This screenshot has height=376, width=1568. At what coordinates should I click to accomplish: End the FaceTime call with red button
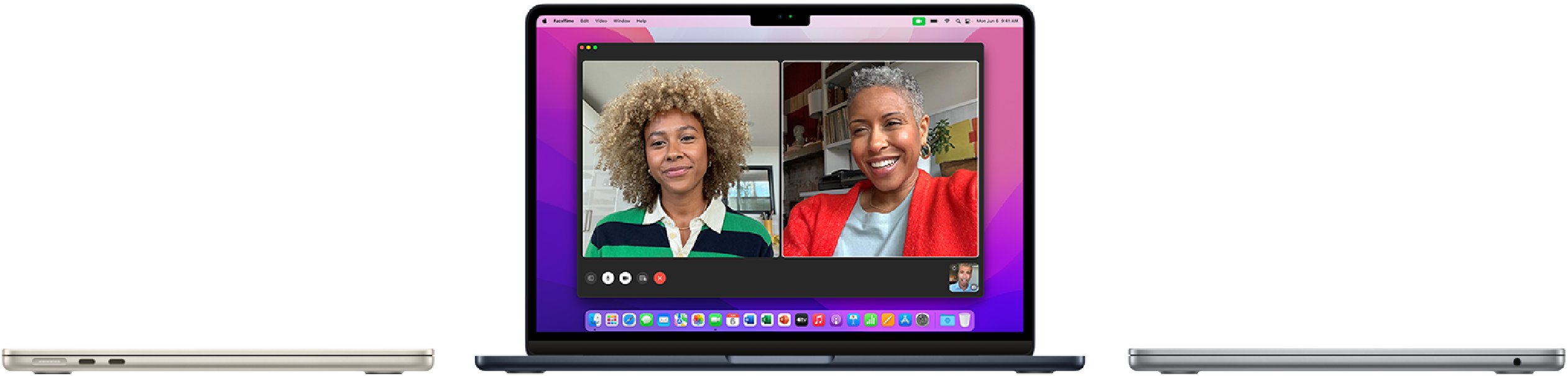[660, 278]
